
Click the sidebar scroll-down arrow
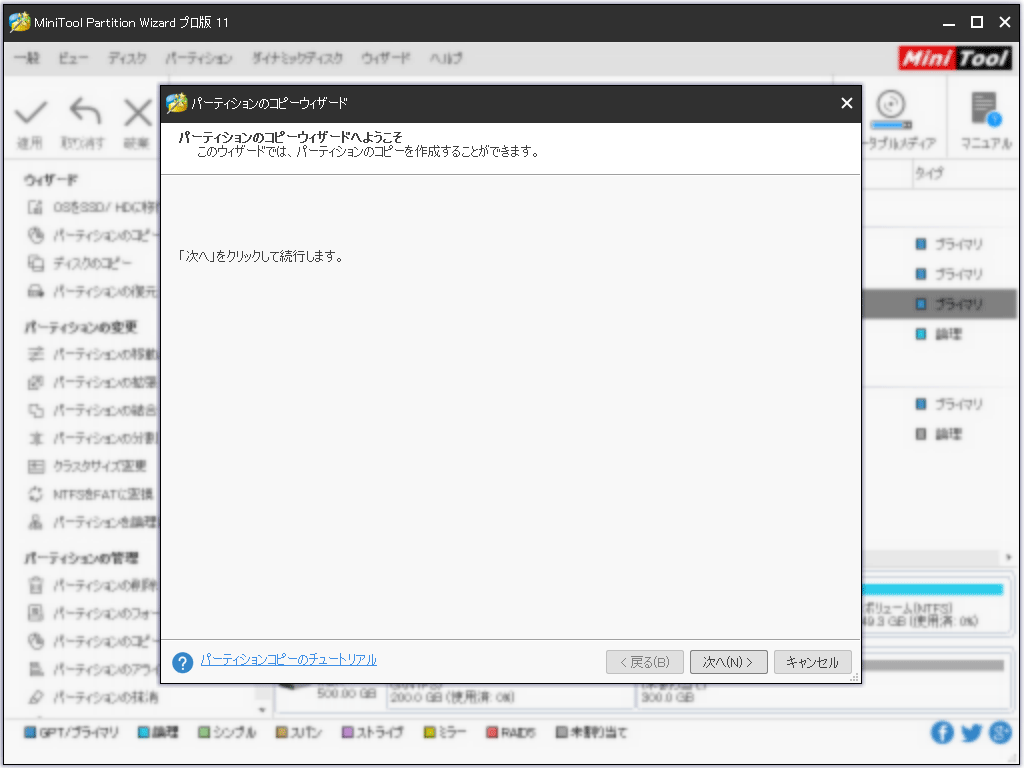(x=264, y=708)
